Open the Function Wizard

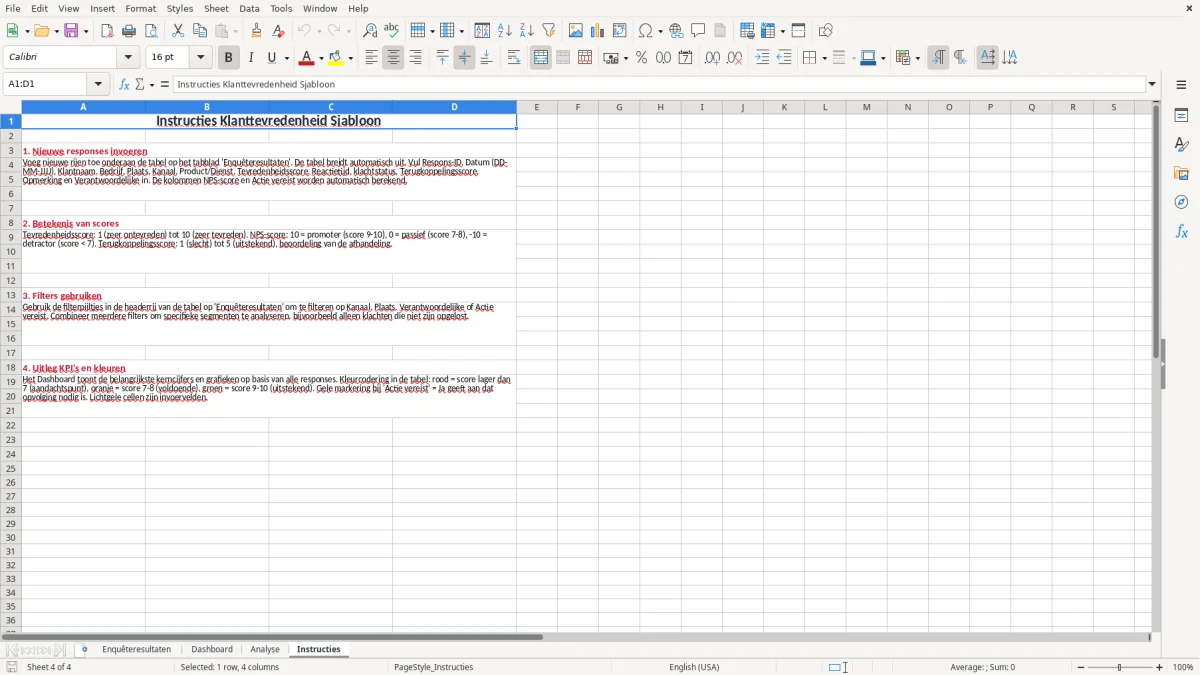tap(125, 85)
